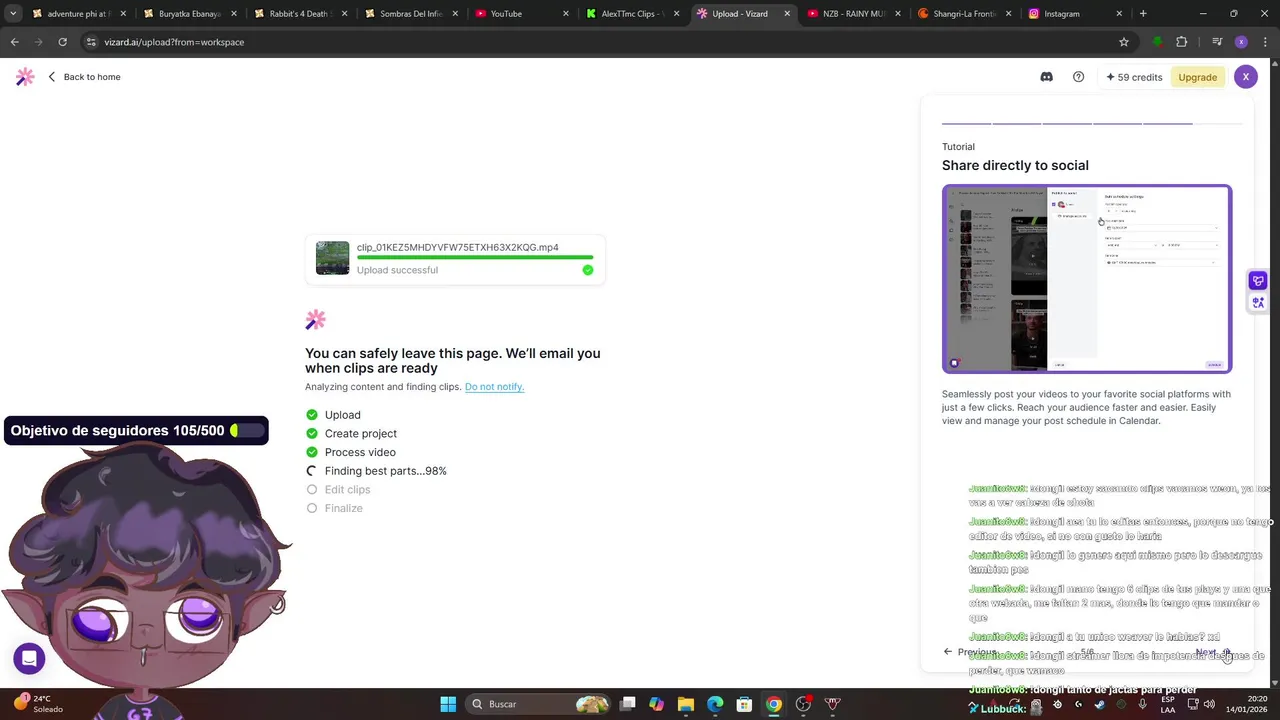Open the weather widget showing 24°C Soleado
This screenshot has width=1280, height=720.
(40, 704)
